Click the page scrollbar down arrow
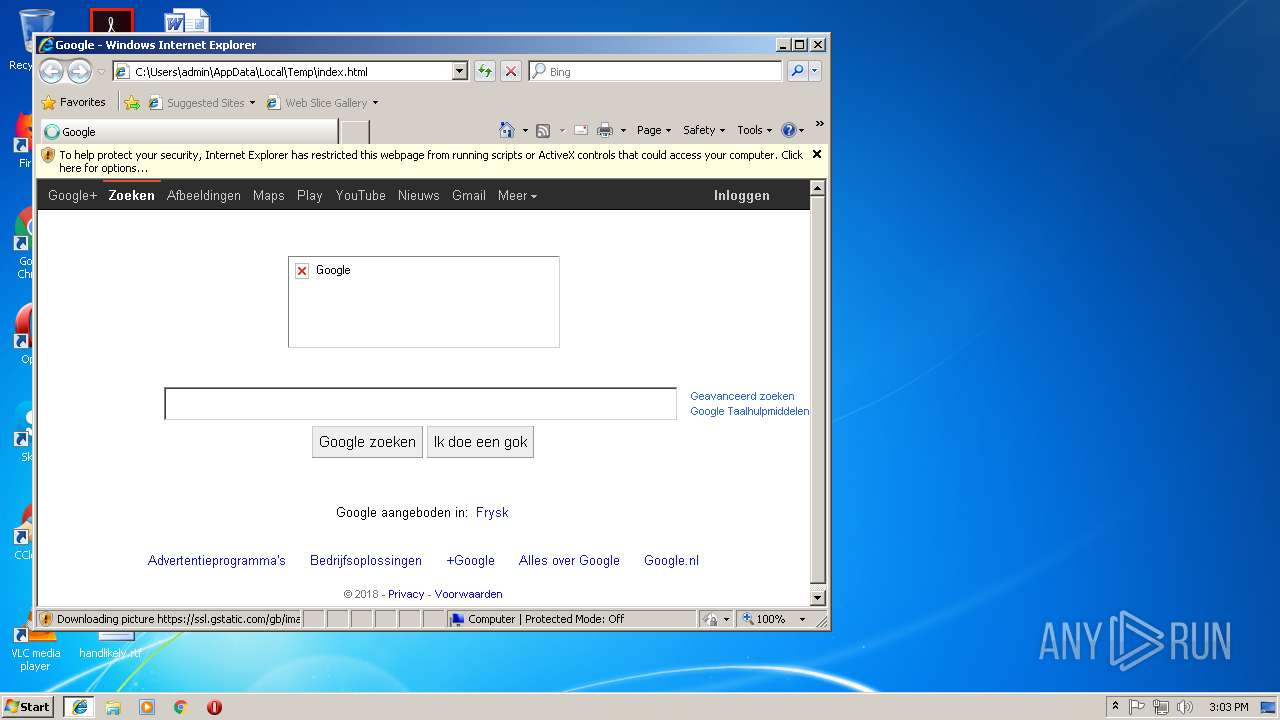This screenshot has height=720, width=1280. tap(818, 597)
